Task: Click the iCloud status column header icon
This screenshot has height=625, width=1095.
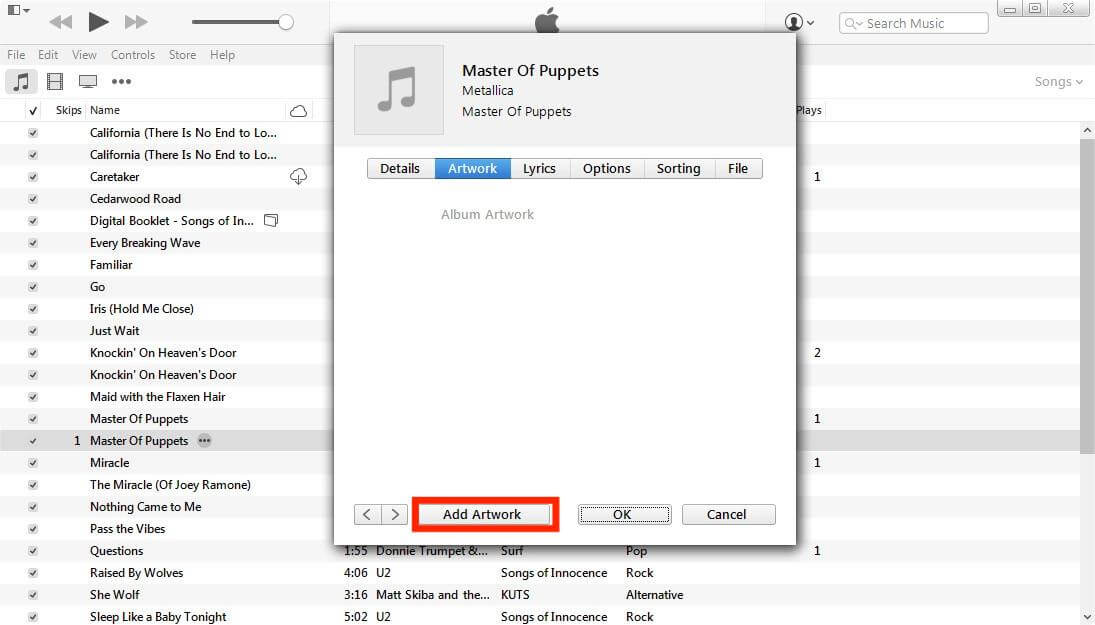Action: 298,110
